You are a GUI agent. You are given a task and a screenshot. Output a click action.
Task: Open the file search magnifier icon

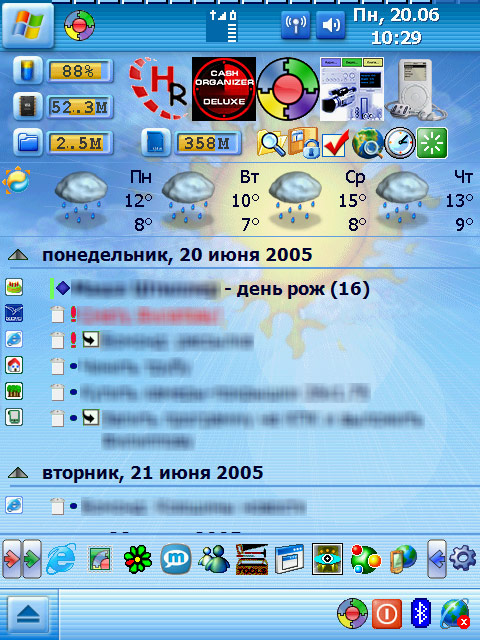point(272,143)
